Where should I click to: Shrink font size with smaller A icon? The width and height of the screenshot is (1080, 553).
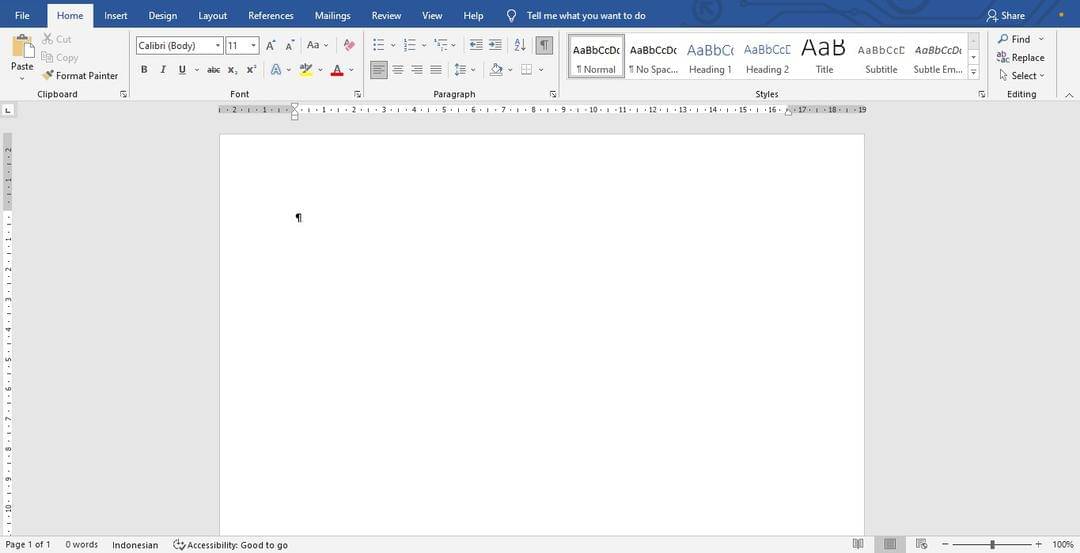(289, 45)
